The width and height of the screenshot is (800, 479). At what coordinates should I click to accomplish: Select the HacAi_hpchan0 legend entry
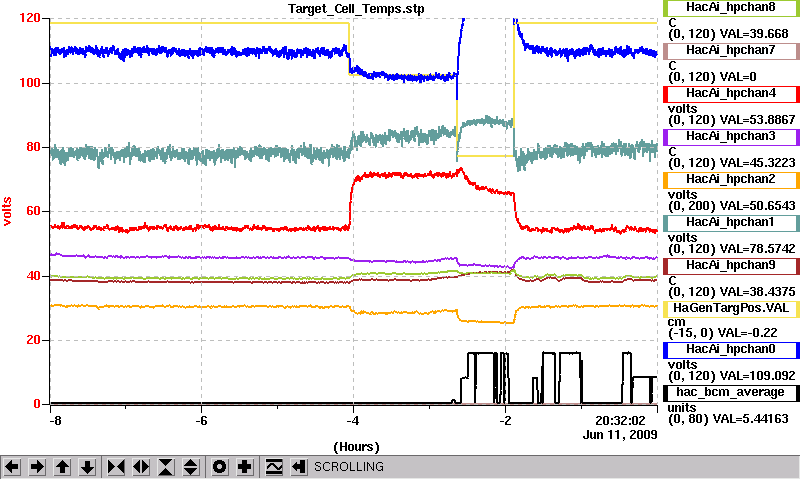pyautogui.click(x=731, y=349)
